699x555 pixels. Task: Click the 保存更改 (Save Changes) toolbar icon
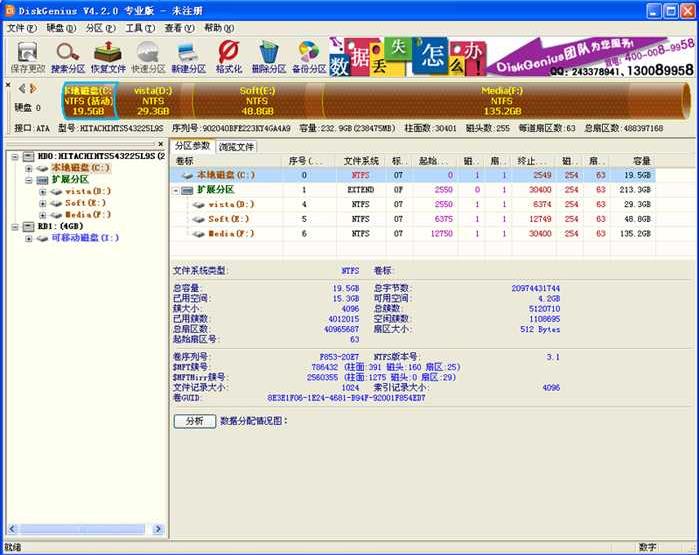[x=27, y=56]
